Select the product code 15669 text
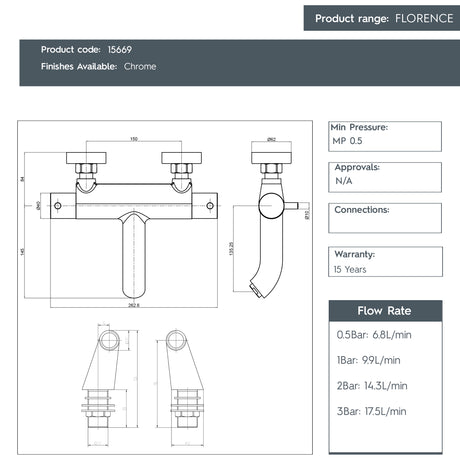The width and height of the screenshot is (460, 460). click(x=120, y=50)
